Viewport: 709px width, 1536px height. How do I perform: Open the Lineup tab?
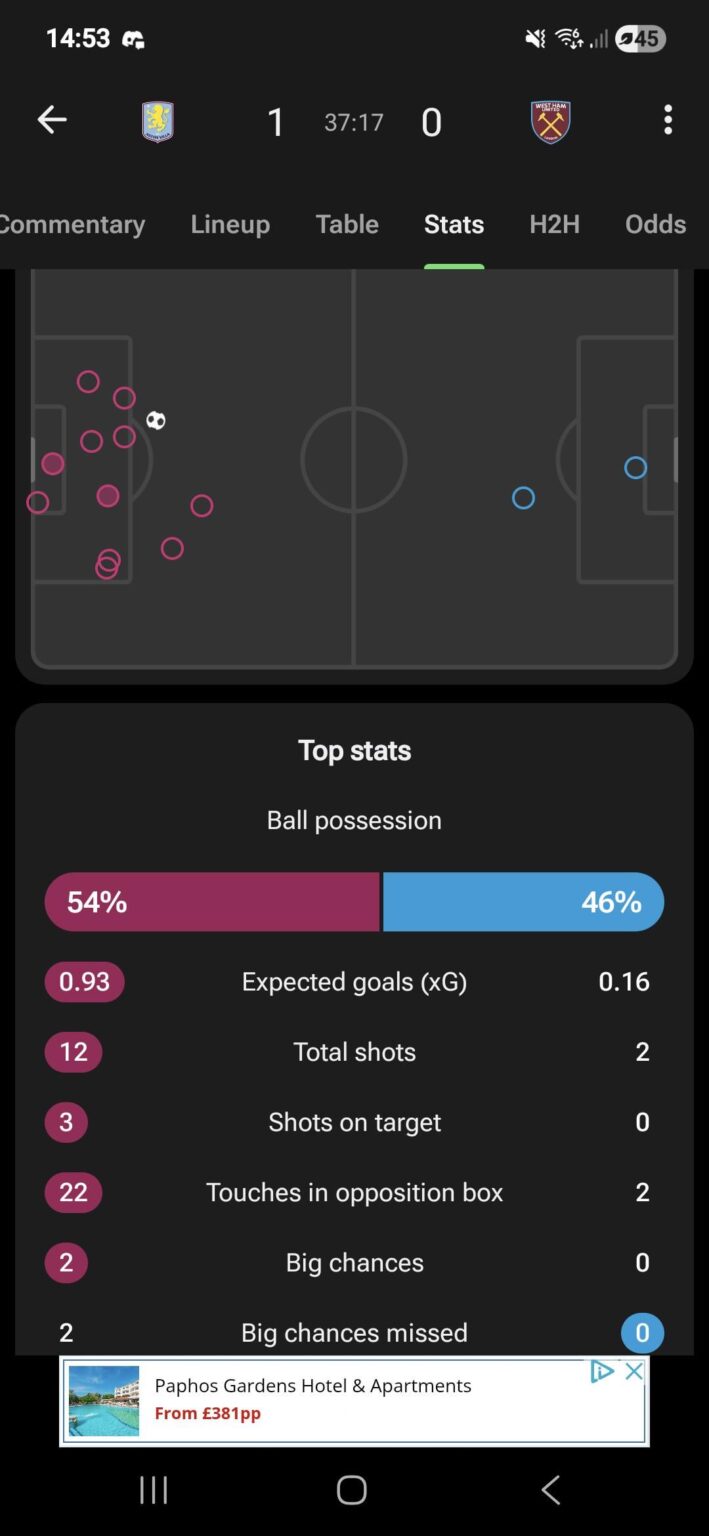[230, 224]
